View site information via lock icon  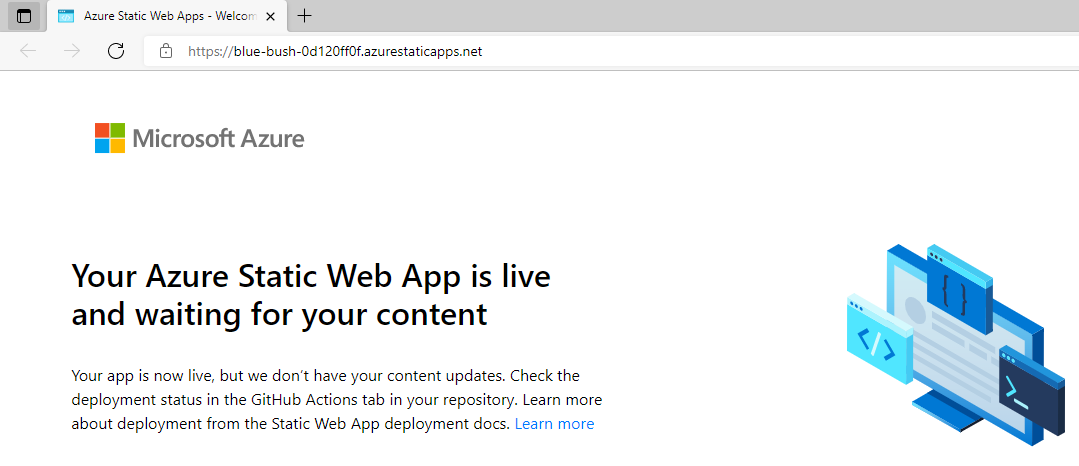(167, 51)
